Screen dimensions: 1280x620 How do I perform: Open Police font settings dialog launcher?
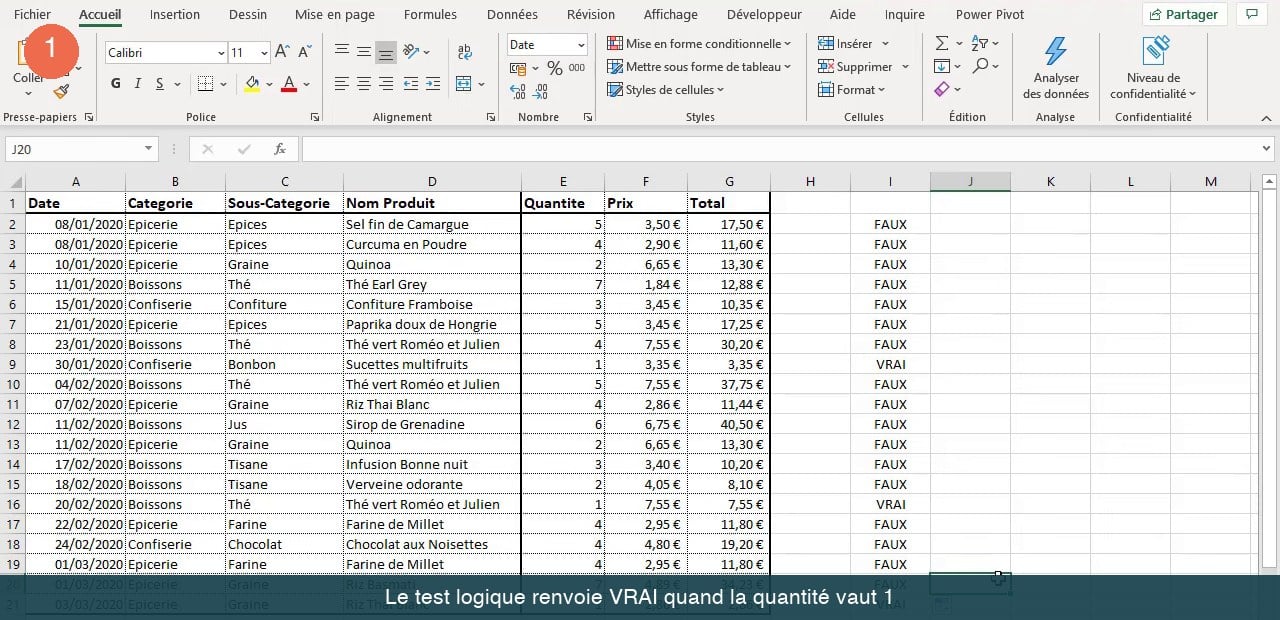click(x=314, y=117)
